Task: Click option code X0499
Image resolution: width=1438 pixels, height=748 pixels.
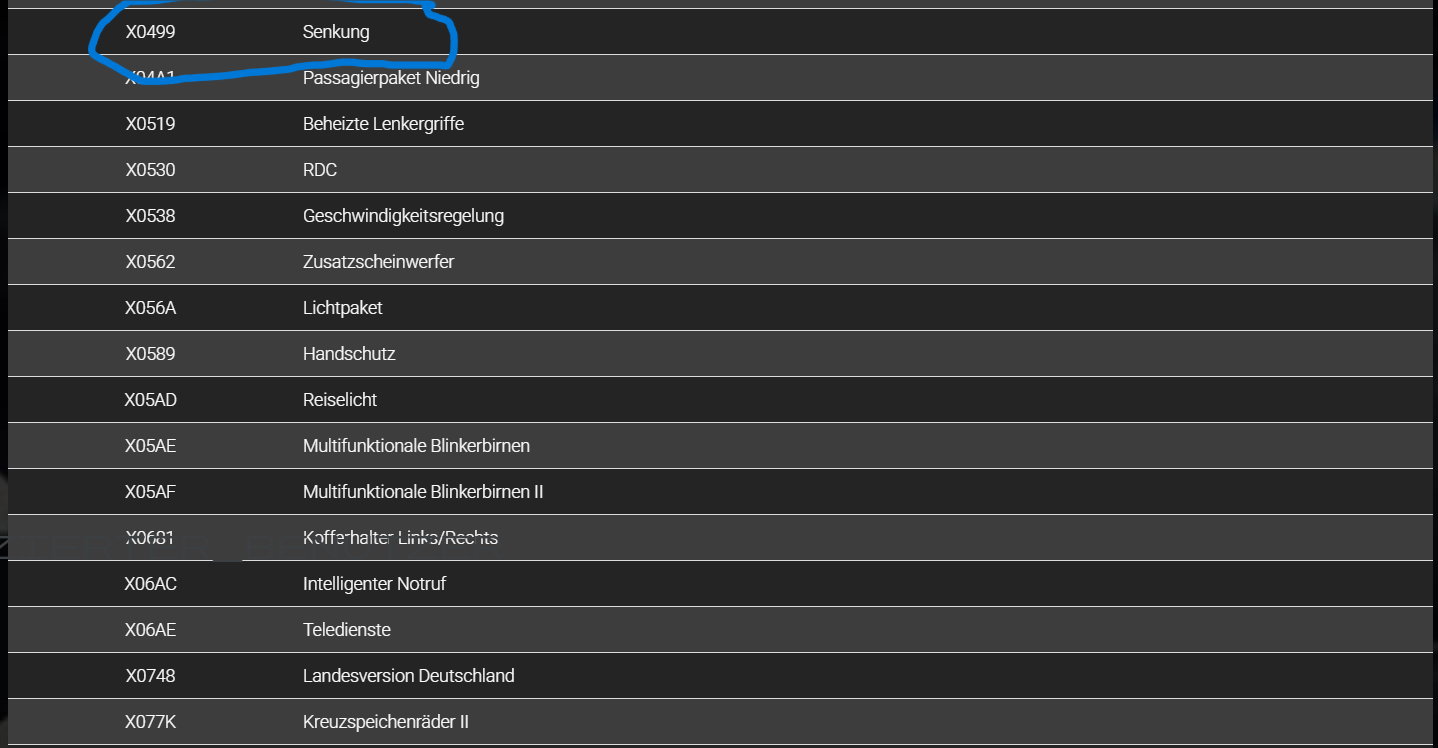Action: (x=150, y=32)
